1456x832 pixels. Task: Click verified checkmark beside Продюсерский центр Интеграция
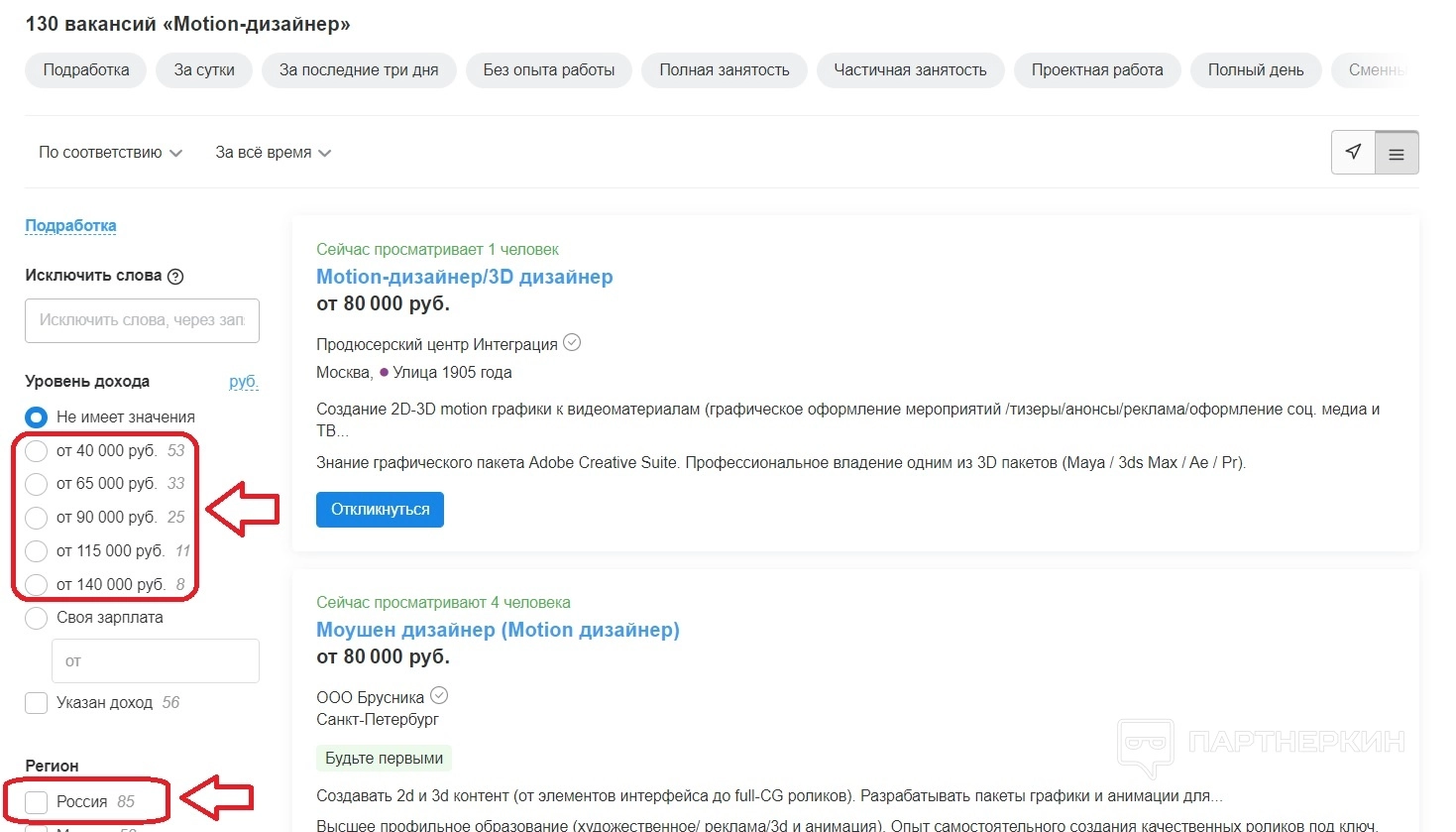572,343
